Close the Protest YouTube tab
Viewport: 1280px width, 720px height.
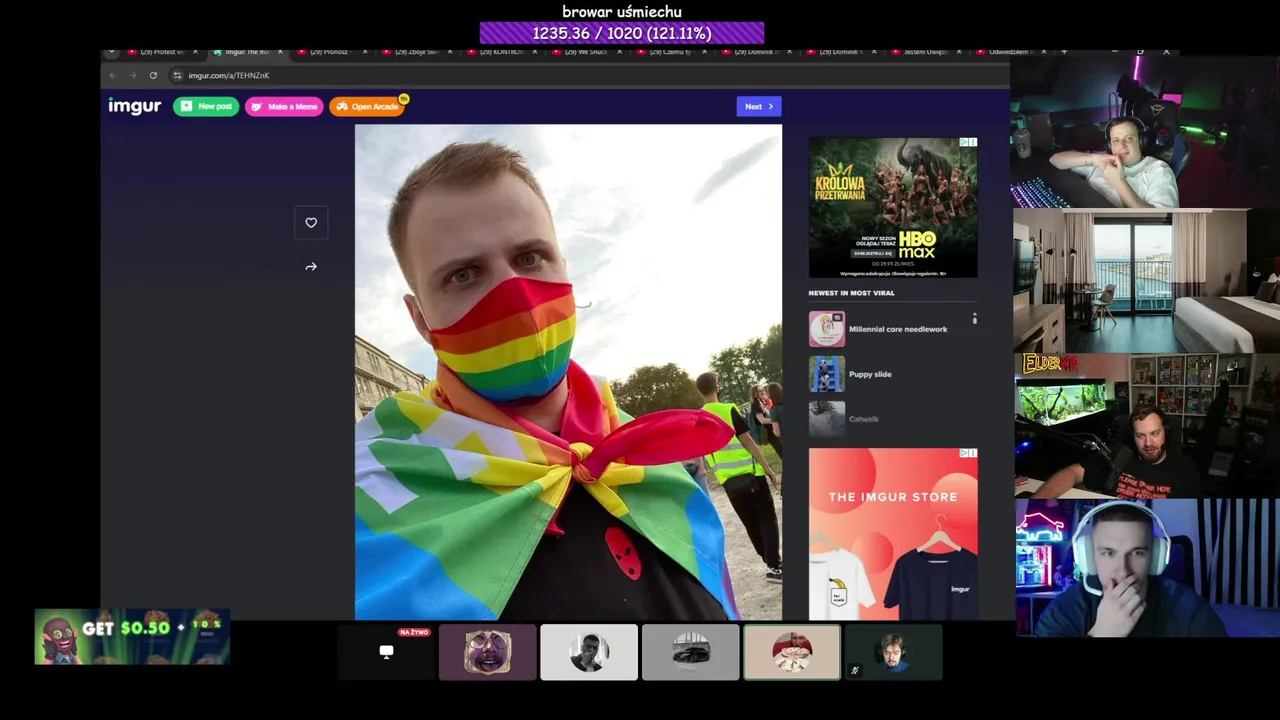[x=195, y=52]
